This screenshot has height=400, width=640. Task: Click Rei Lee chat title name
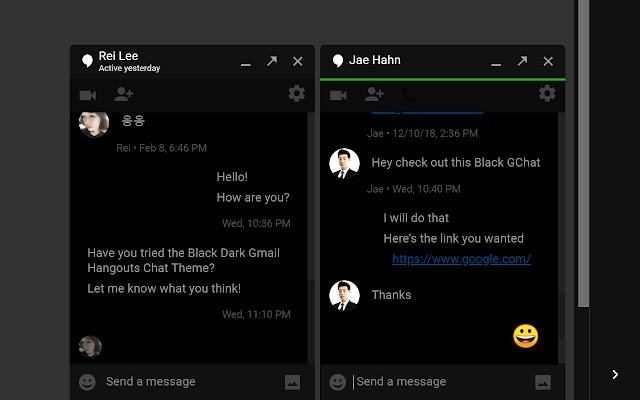(x=118, y=56)
